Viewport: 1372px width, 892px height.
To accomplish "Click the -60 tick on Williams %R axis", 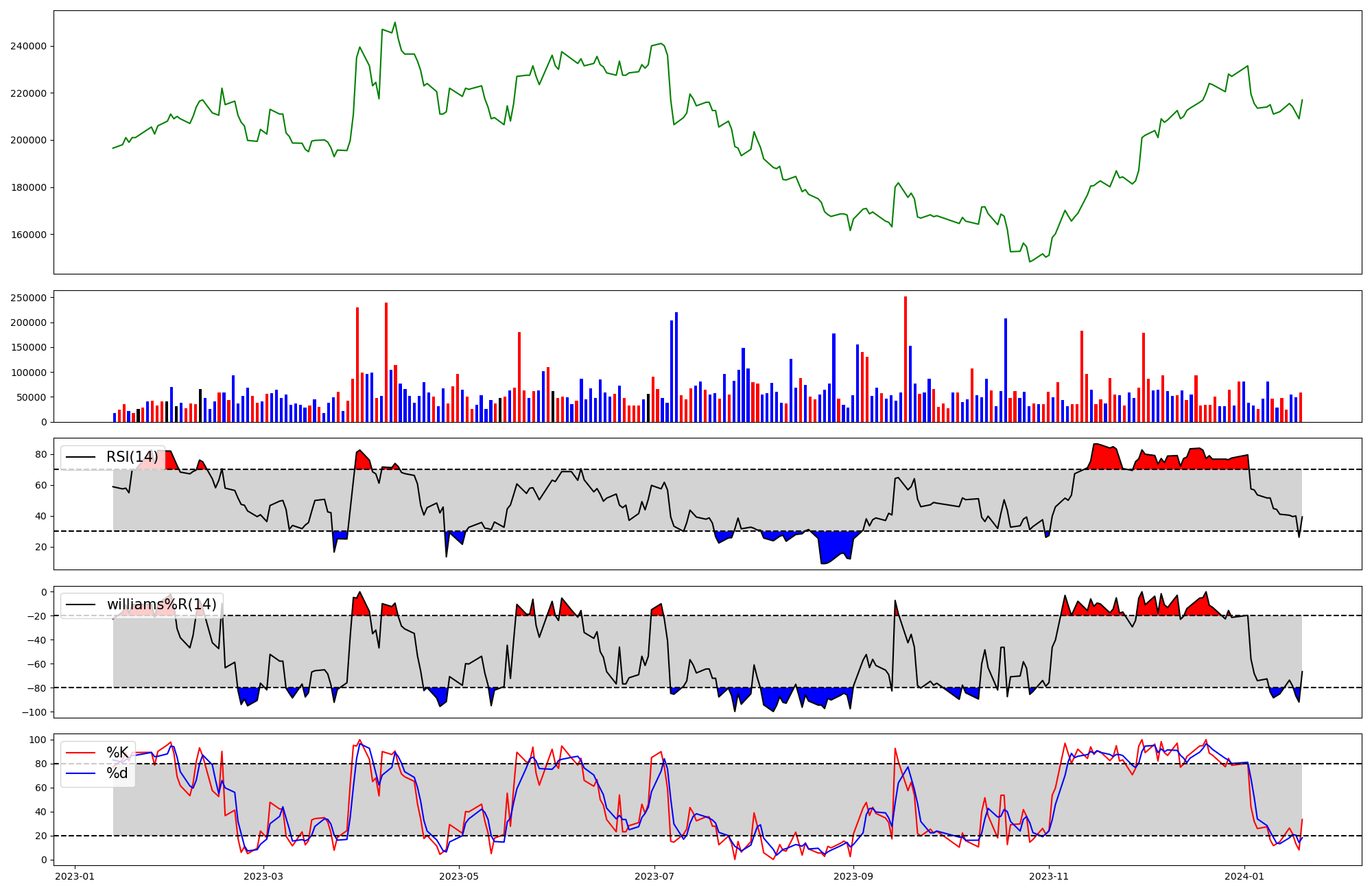I will [37, 664].
